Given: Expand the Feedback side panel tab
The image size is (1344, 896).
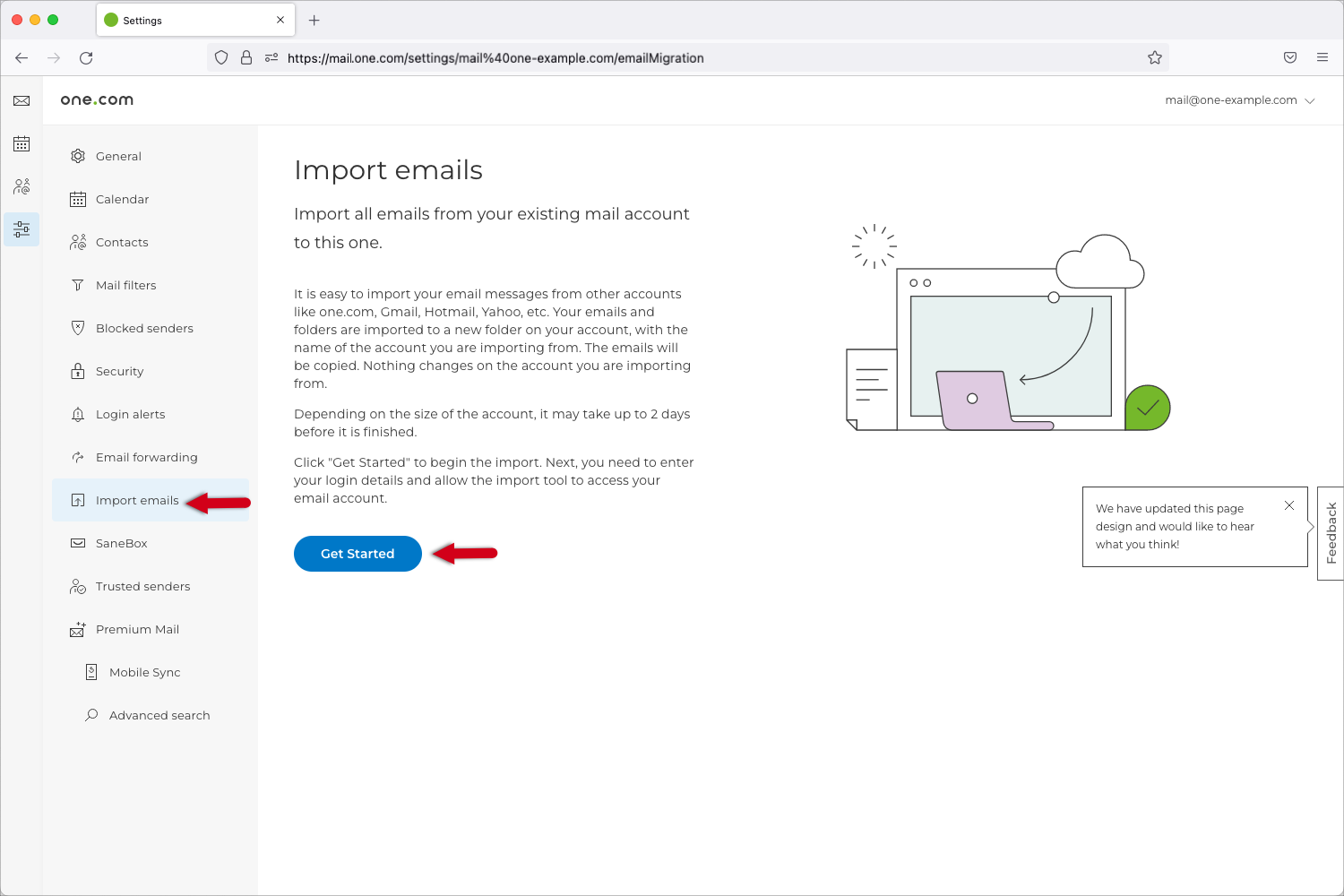Looking at the screenshot, I should pos(1331,533).
